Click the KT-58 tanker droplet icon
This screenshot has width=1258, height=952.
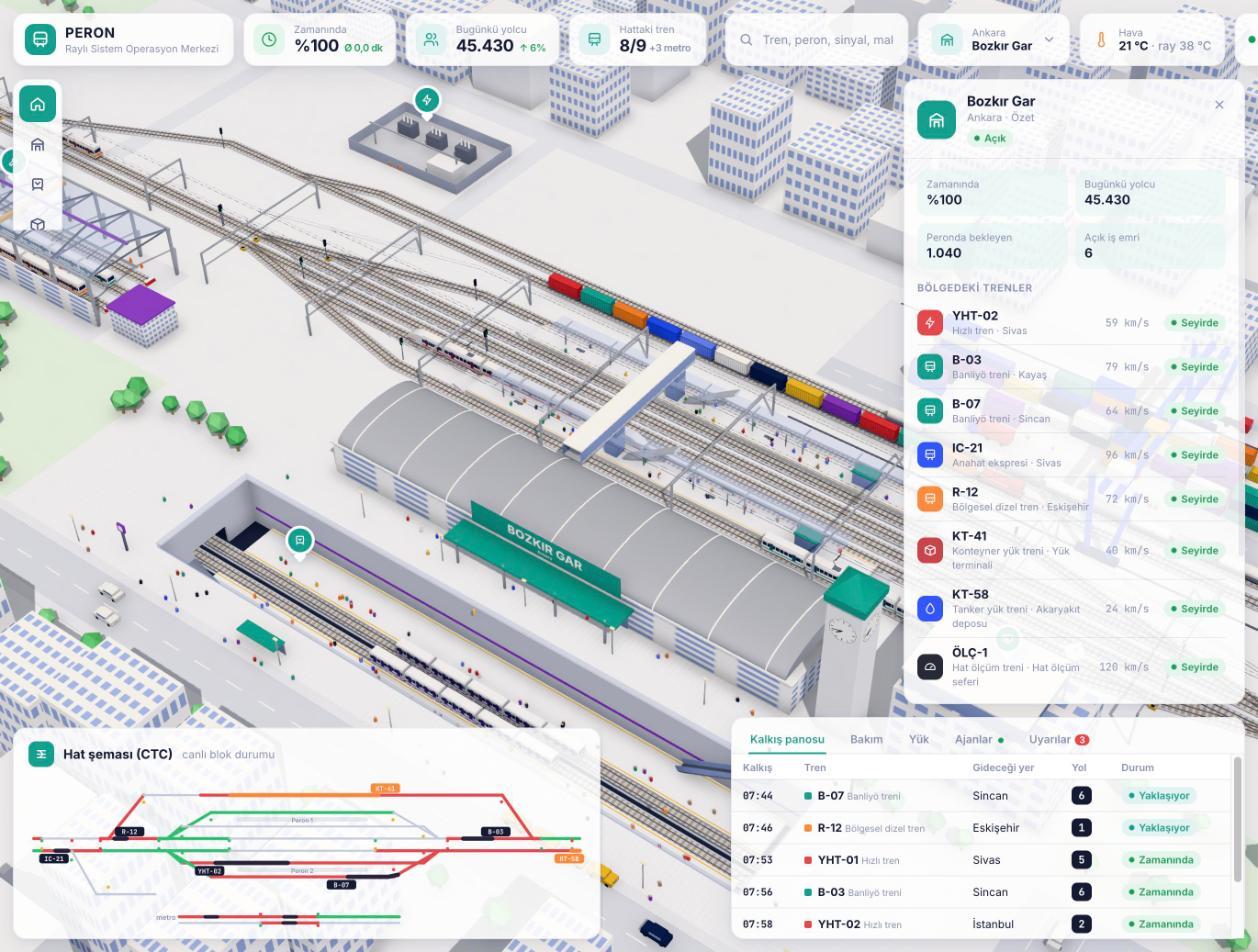(930, 608)
